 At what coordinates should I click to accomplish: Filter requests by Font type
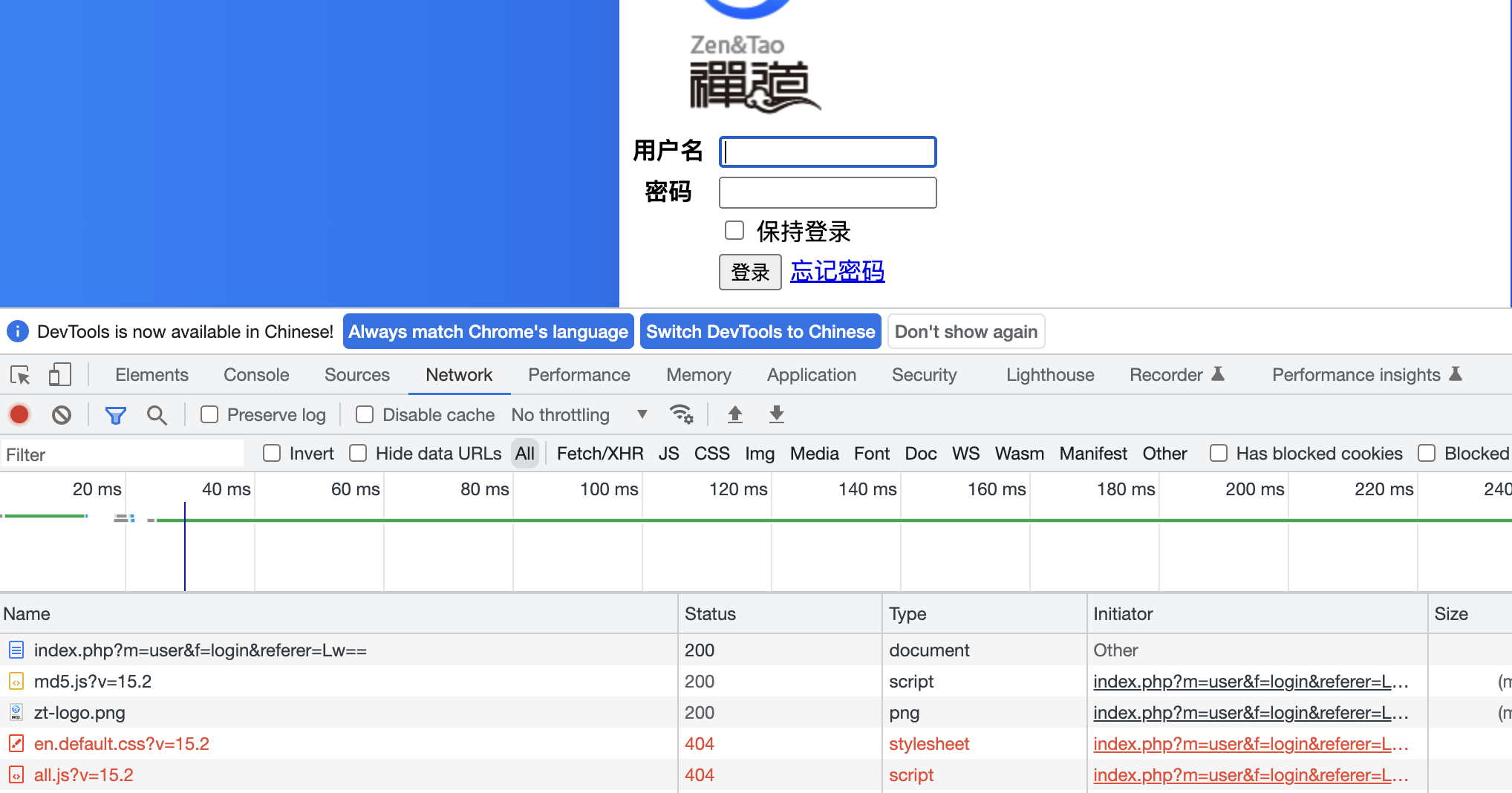point(872,454)
